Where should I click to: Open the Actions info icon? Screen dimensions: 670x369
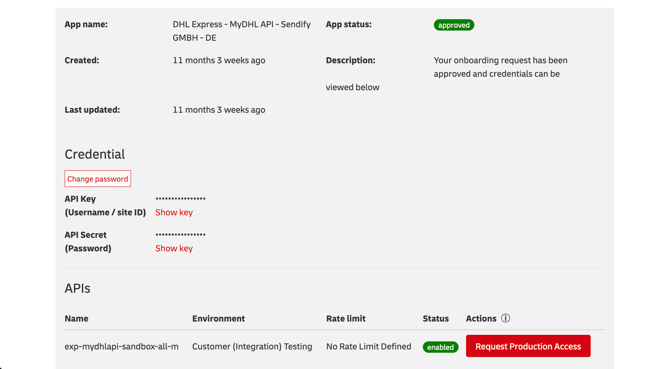[x=505, y=318]
